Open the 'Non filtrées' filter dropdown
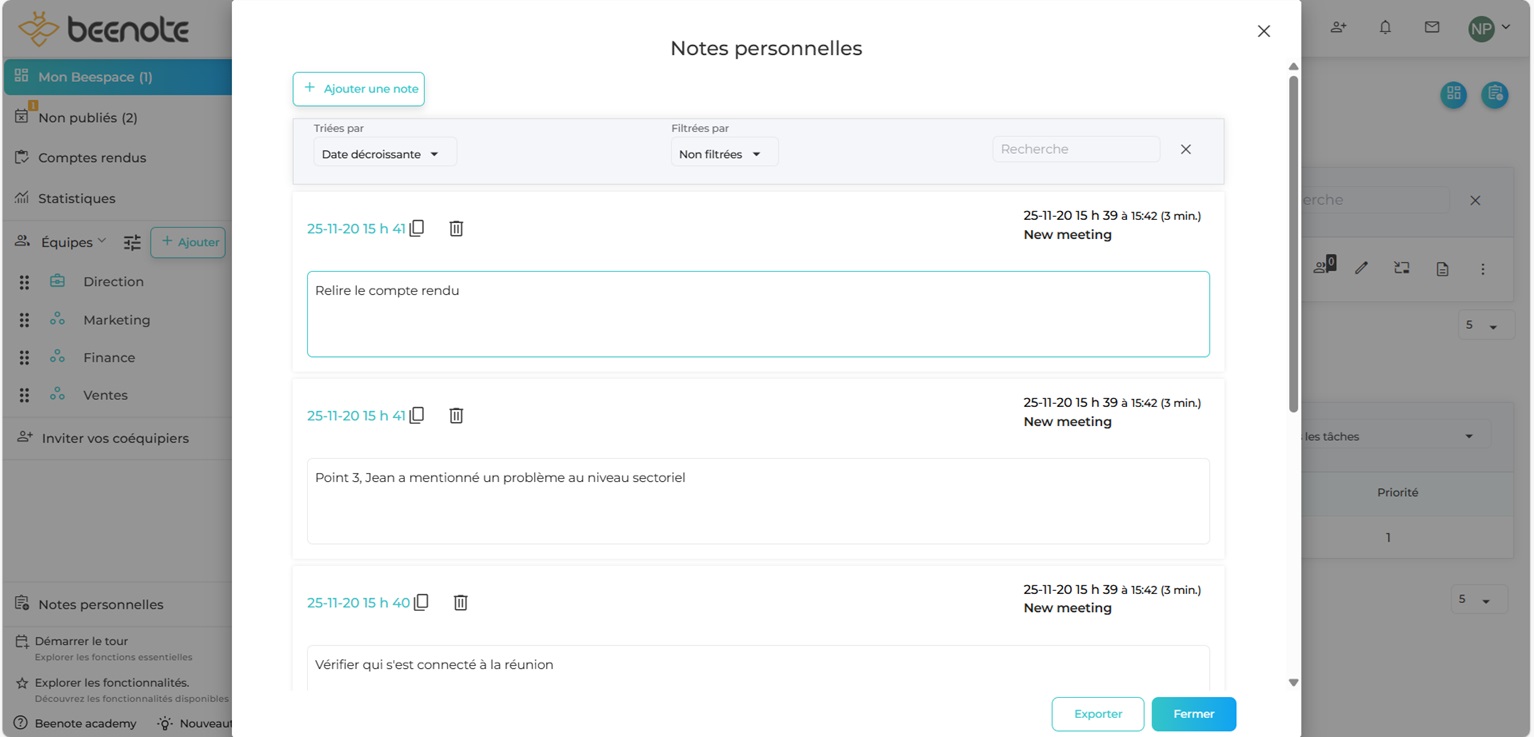This screenshot has width=1534, height=737. (723, 152)
